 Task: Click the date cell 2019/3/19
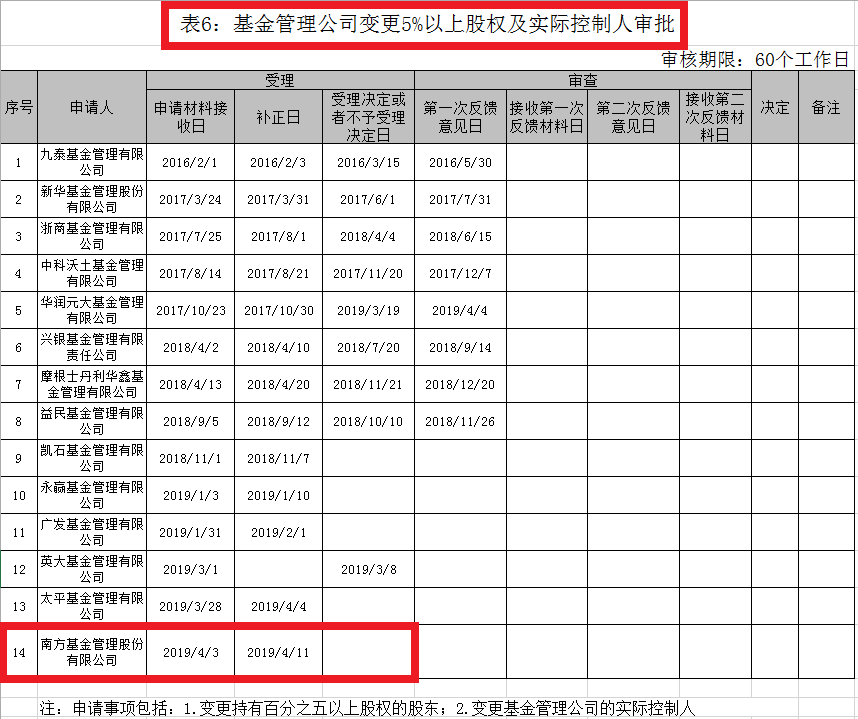coord(368,310)
